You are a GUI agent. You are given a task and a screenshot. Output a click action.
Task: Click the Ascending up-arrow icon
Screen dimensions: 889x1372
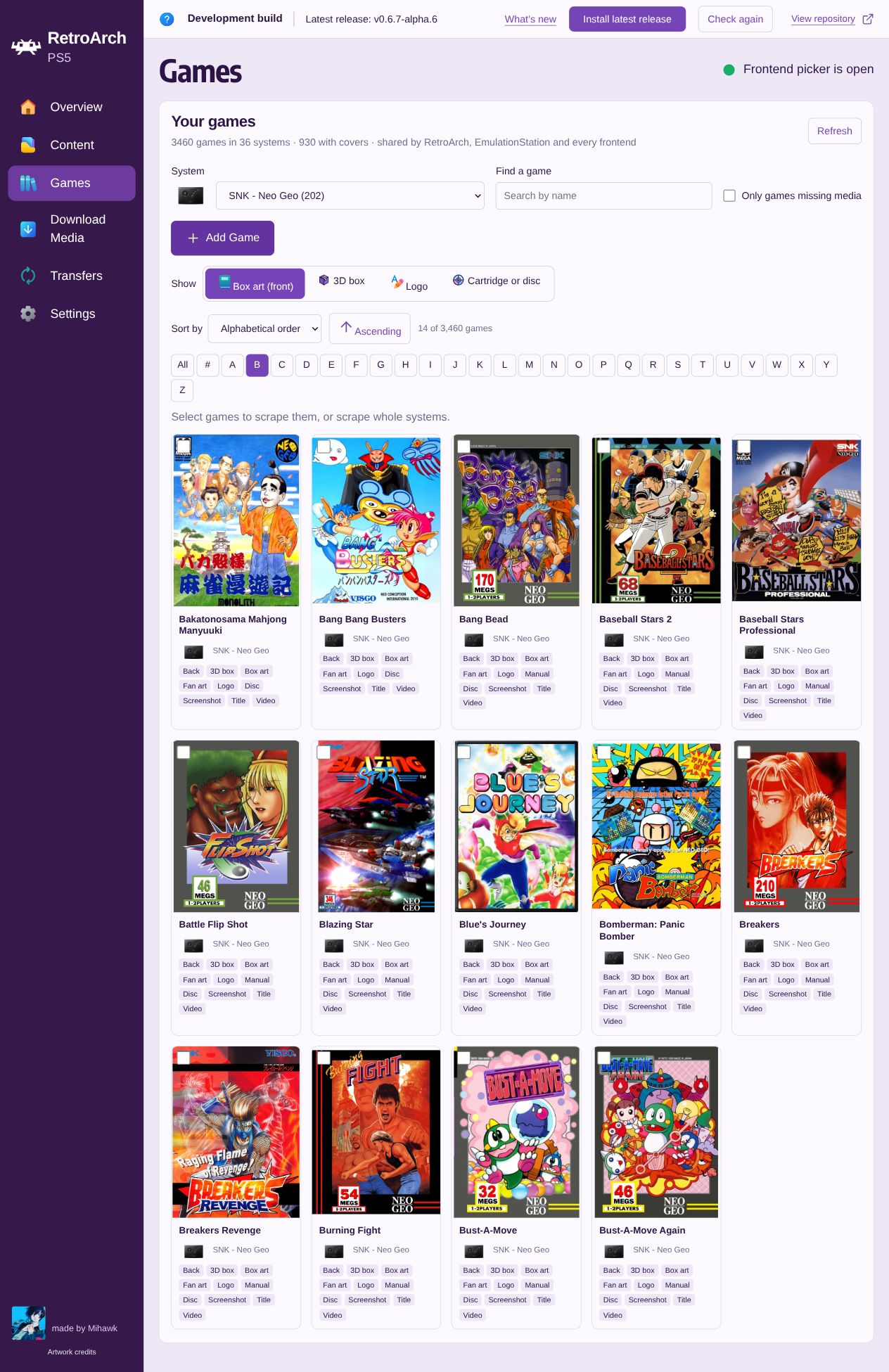(x=346, y=326)
